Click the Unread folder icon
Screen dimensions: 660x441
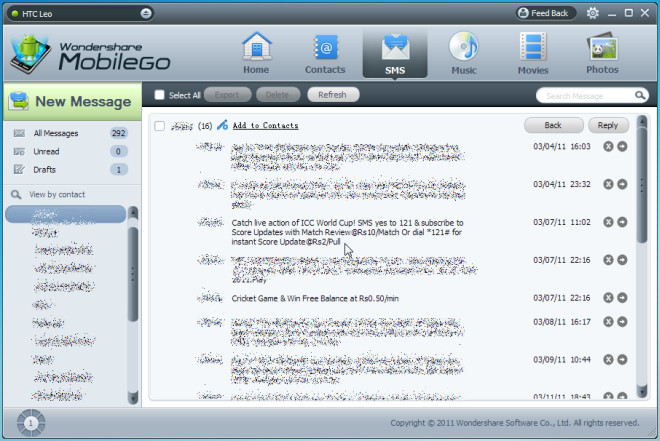point(19,151)
